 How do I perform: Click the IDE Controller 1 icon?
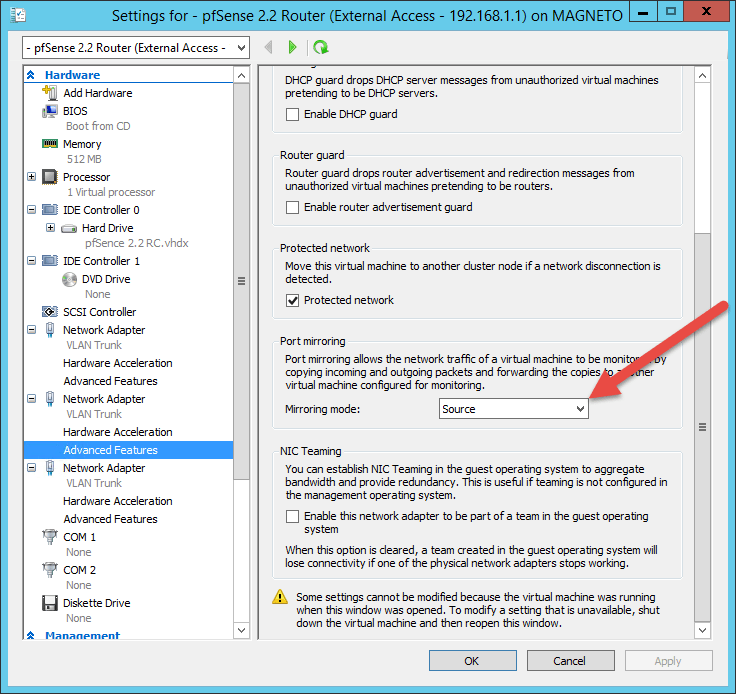tap(50, 260)
